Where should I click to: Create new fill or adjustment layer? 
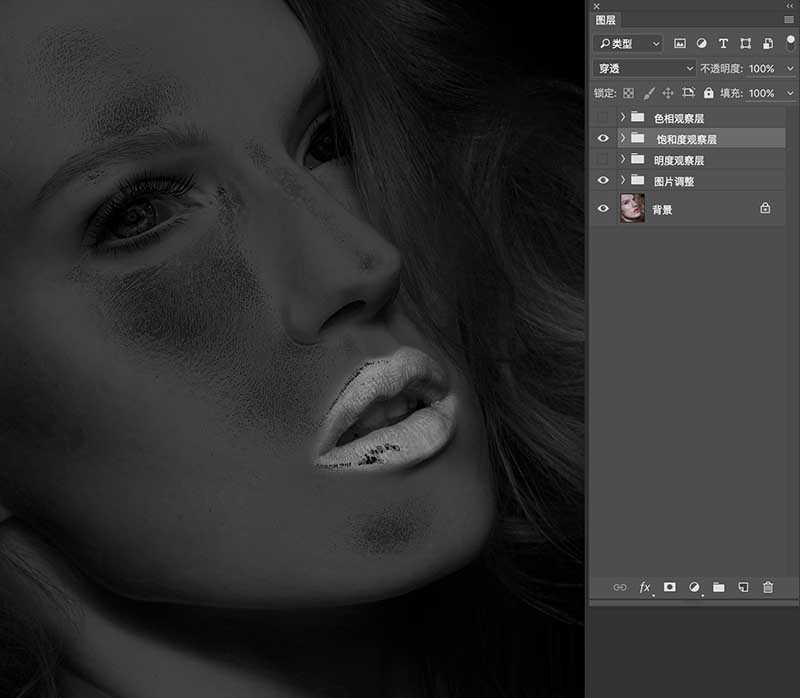[x=694, y=587]
